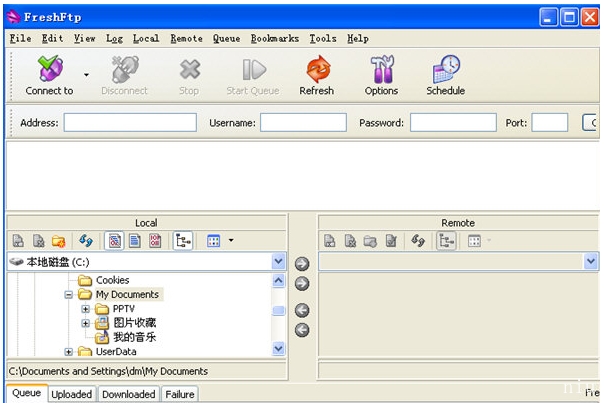Click the Remote view style grid icon

pos(474,241)
